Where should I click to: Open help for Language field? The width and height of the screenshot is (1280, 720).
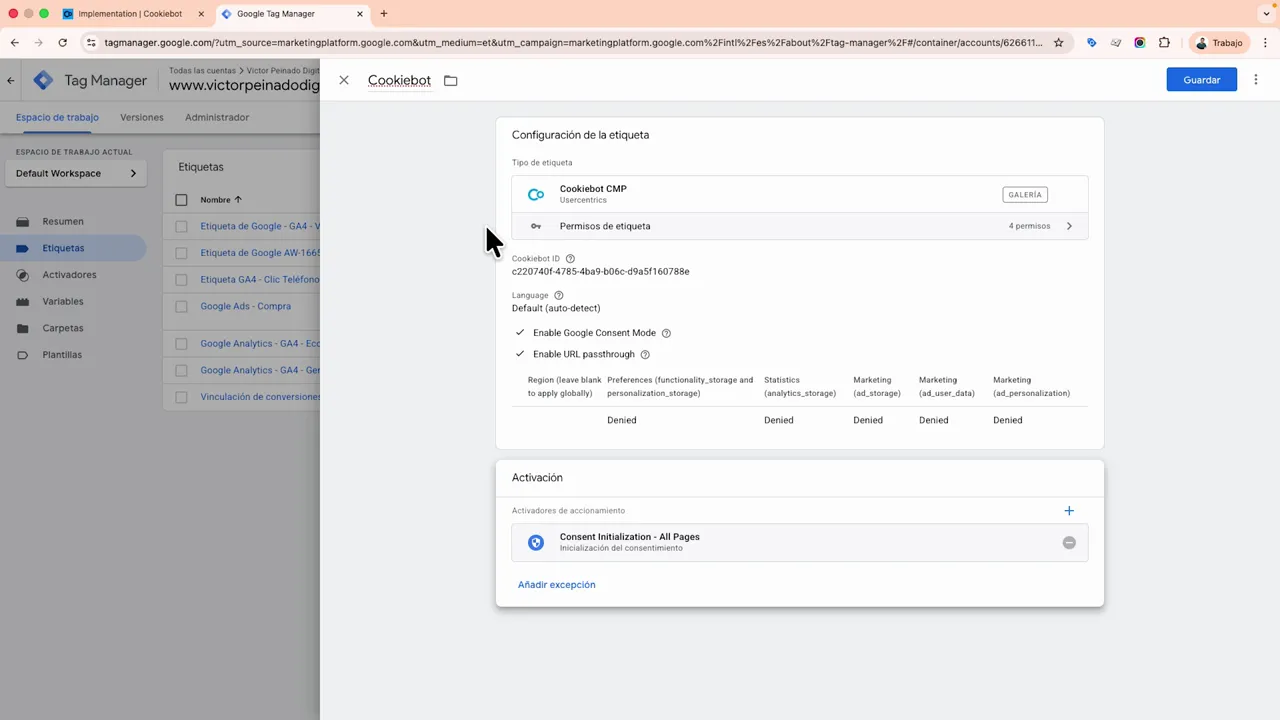559,296
